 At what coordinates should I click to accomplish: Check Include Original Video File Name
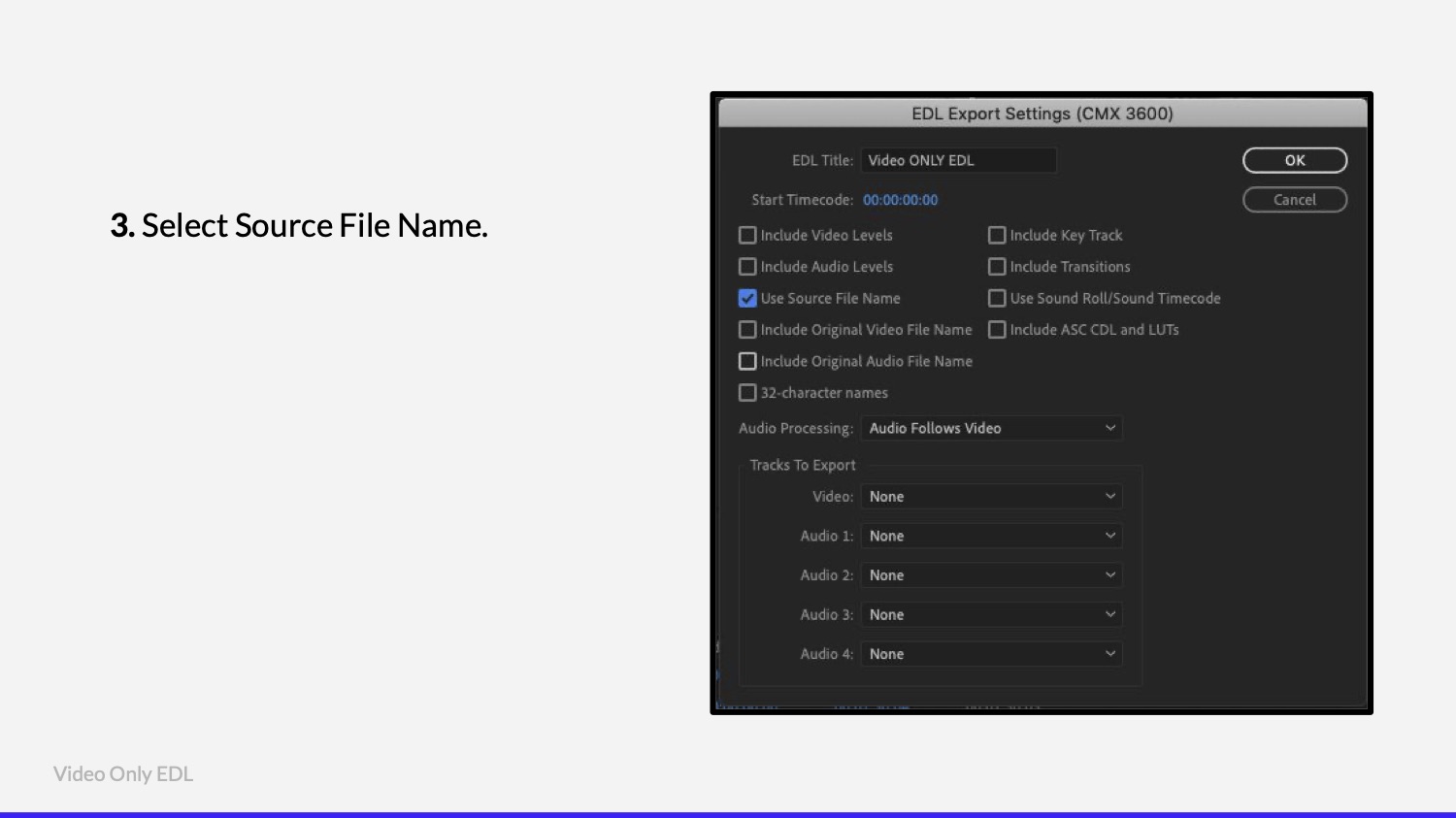point(747,330)
